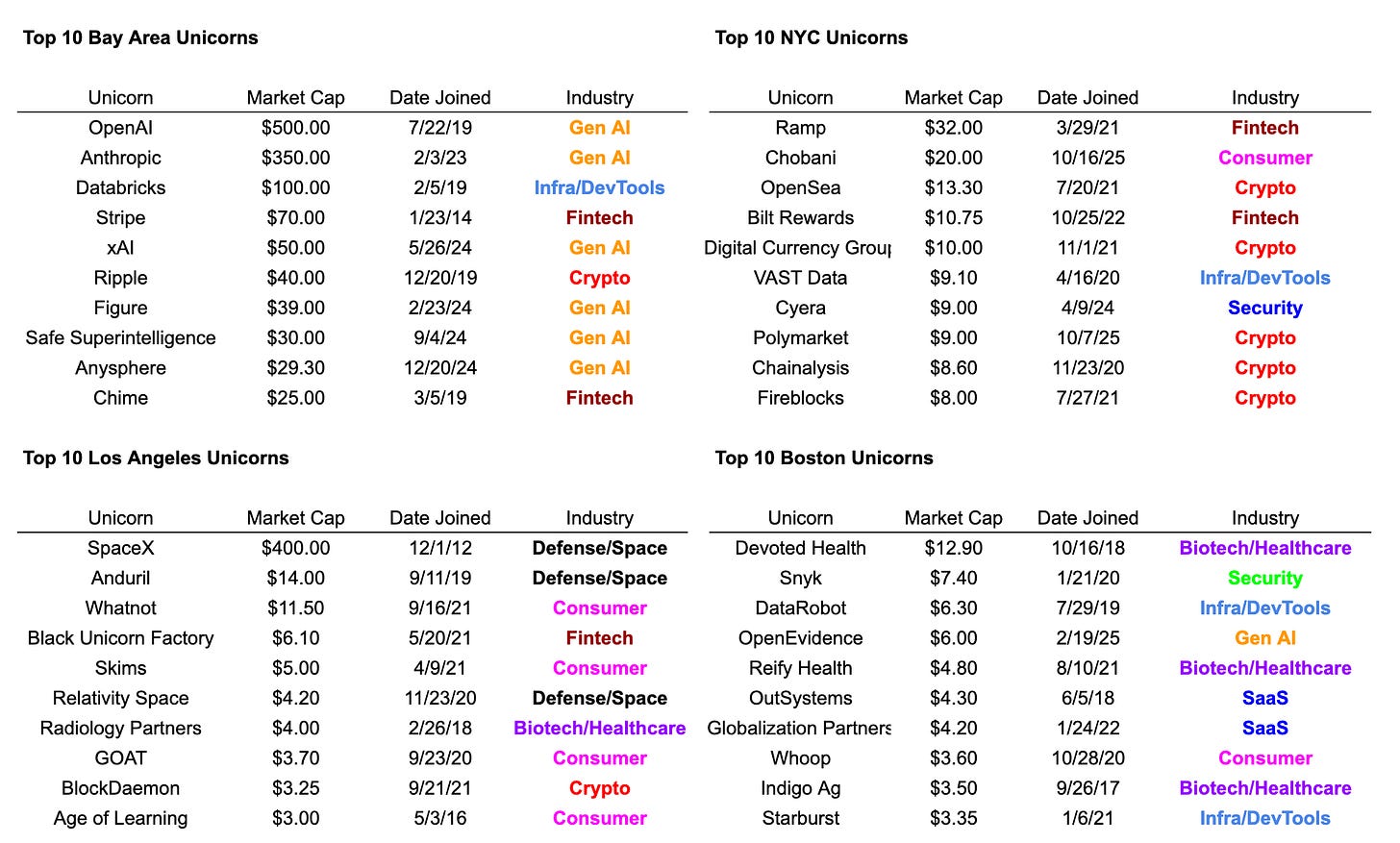Viewport: 1400px width, 843px height.
Task: Click the "Top 10 NYC Unicorns" title
Action: (811, 37)
